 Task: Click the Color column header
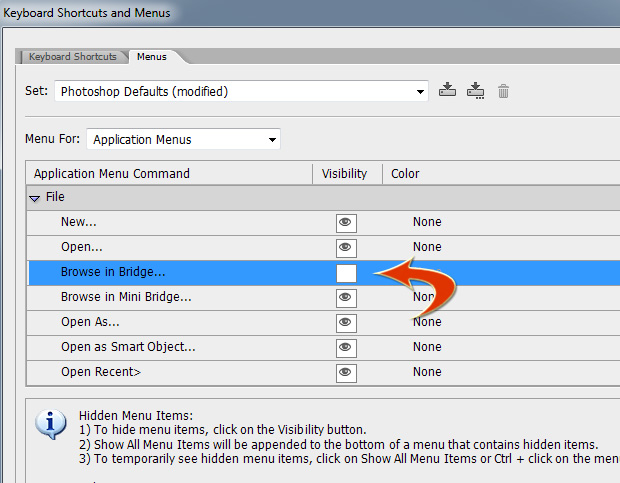point(501,174)
